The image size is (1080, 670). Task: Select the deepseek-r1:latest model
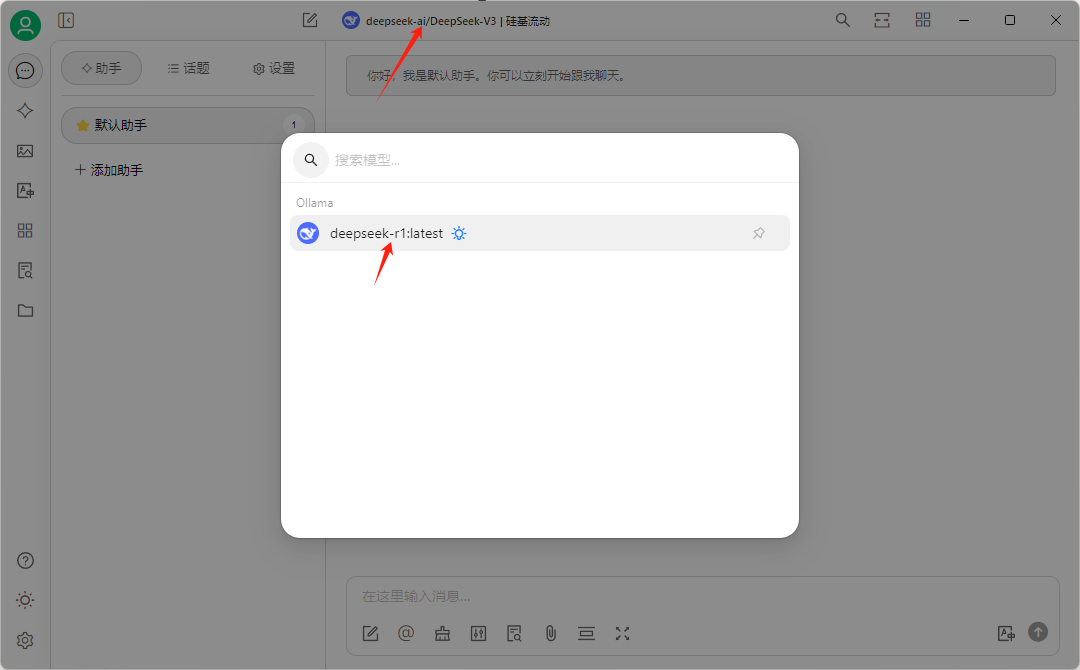539,233
